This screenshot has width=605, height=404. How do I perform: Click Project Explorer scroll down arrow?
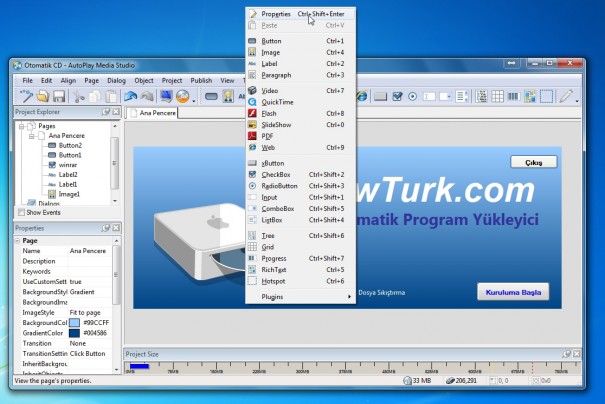pos(115,201)
